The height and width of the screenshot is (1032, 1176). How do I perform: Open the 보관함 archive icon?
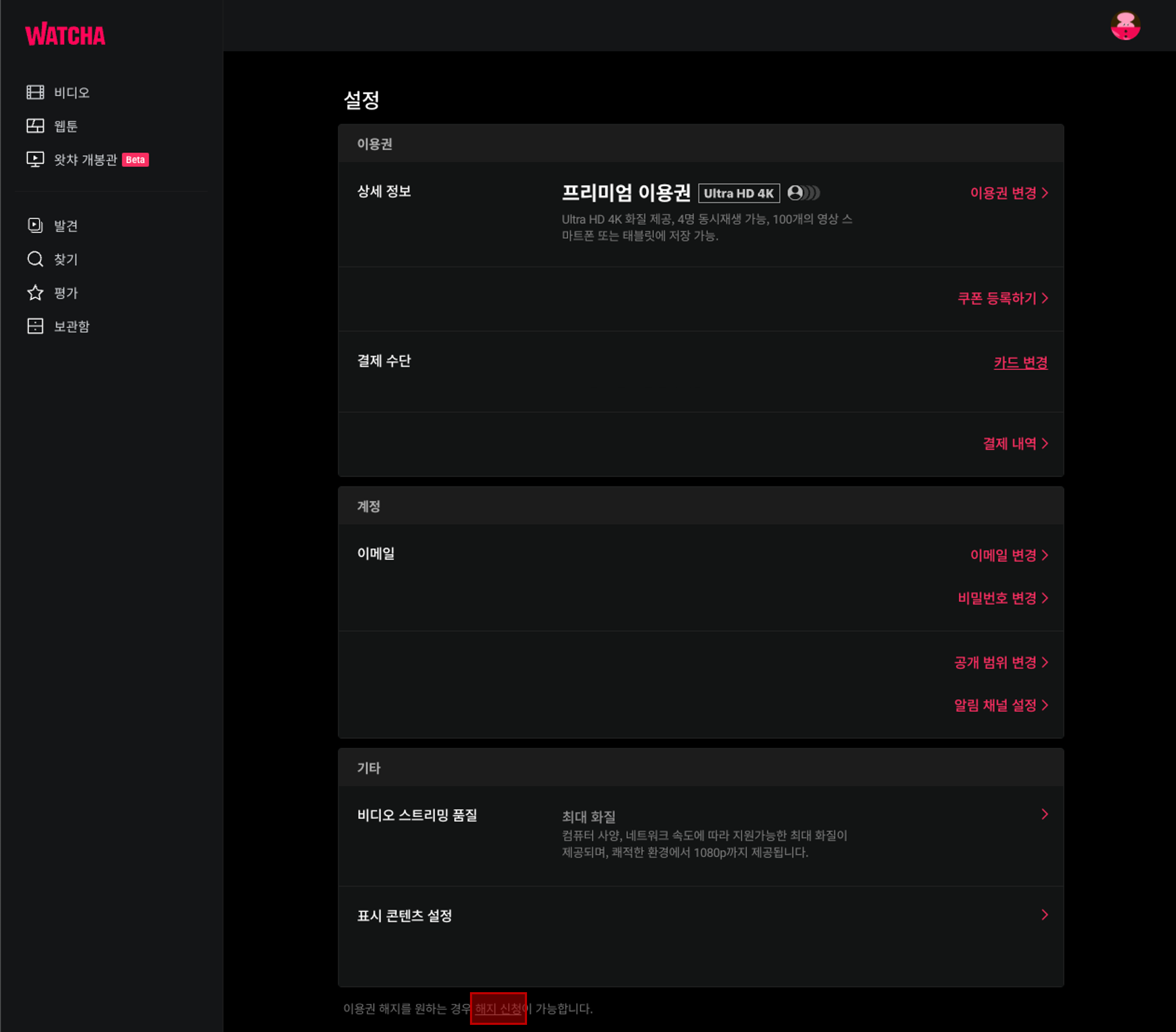pos(35,326)
